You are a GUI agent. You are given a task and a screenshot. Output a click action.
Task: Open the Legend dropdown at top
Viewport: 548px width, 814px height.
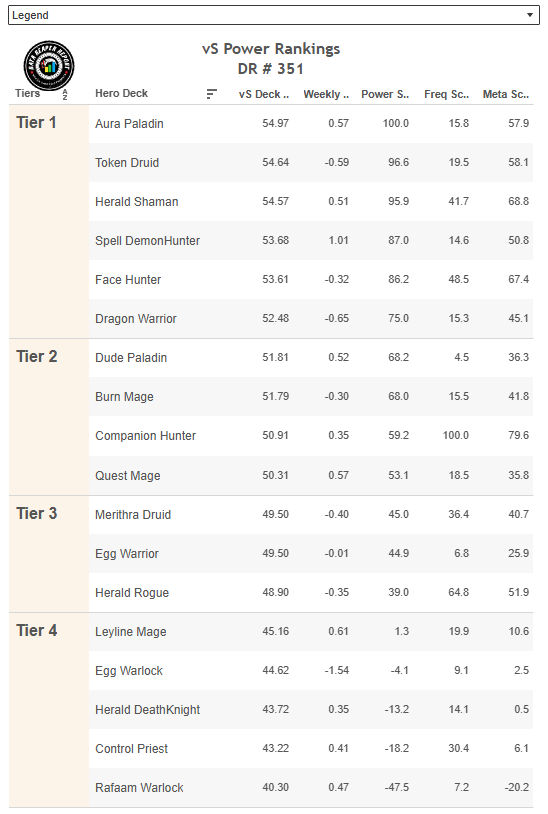[273, 15]
